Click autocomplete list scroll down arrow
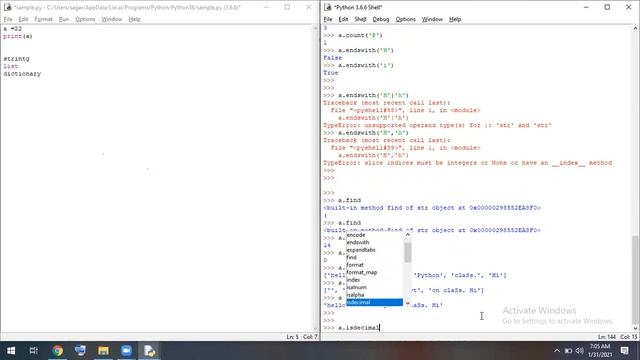The height and width of the screenshot is (360, 640). coord(407,303)
